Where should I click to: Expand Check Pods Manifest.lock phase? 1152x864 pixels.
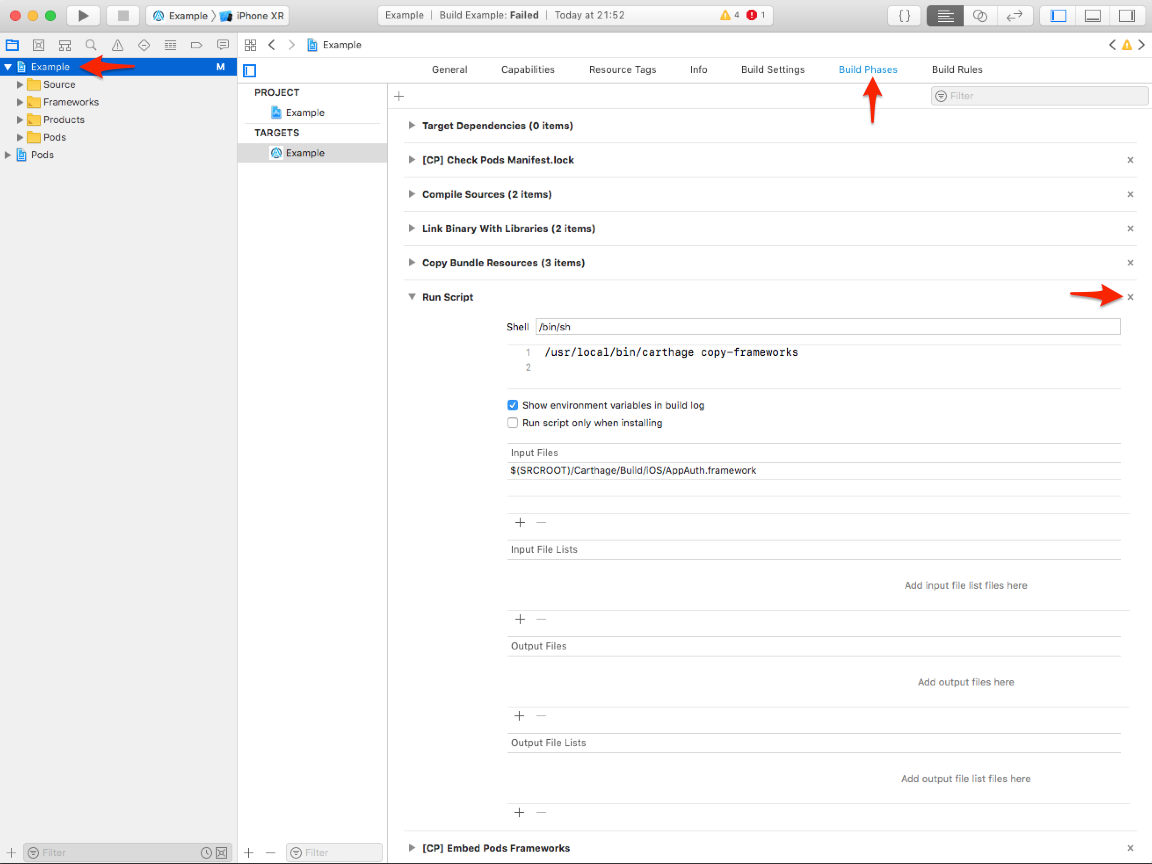412,160
